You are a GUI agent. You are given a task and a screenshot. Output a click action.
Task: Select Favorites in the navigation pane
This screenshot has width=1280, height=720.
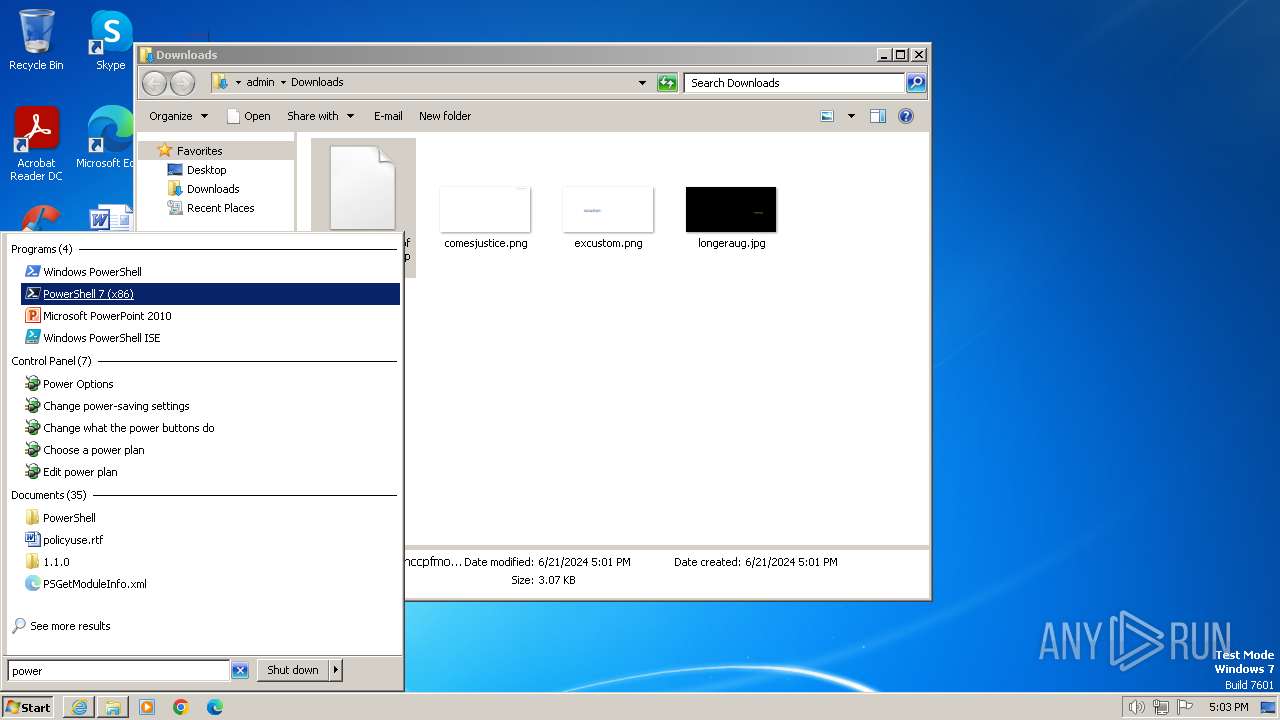[x=199, y=151]
